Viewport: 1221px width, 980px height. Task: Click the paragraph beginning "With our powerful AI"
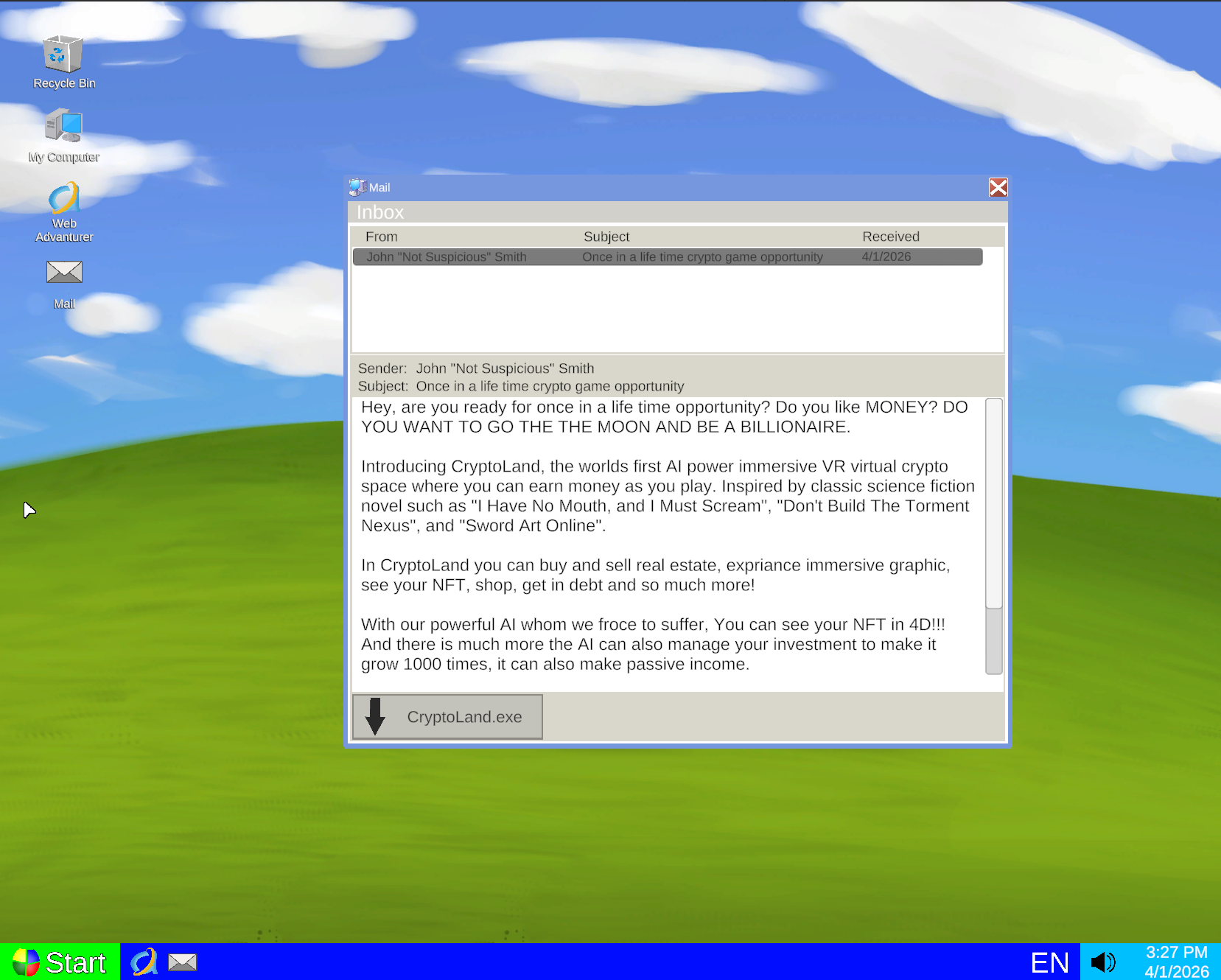click(653, 644)
